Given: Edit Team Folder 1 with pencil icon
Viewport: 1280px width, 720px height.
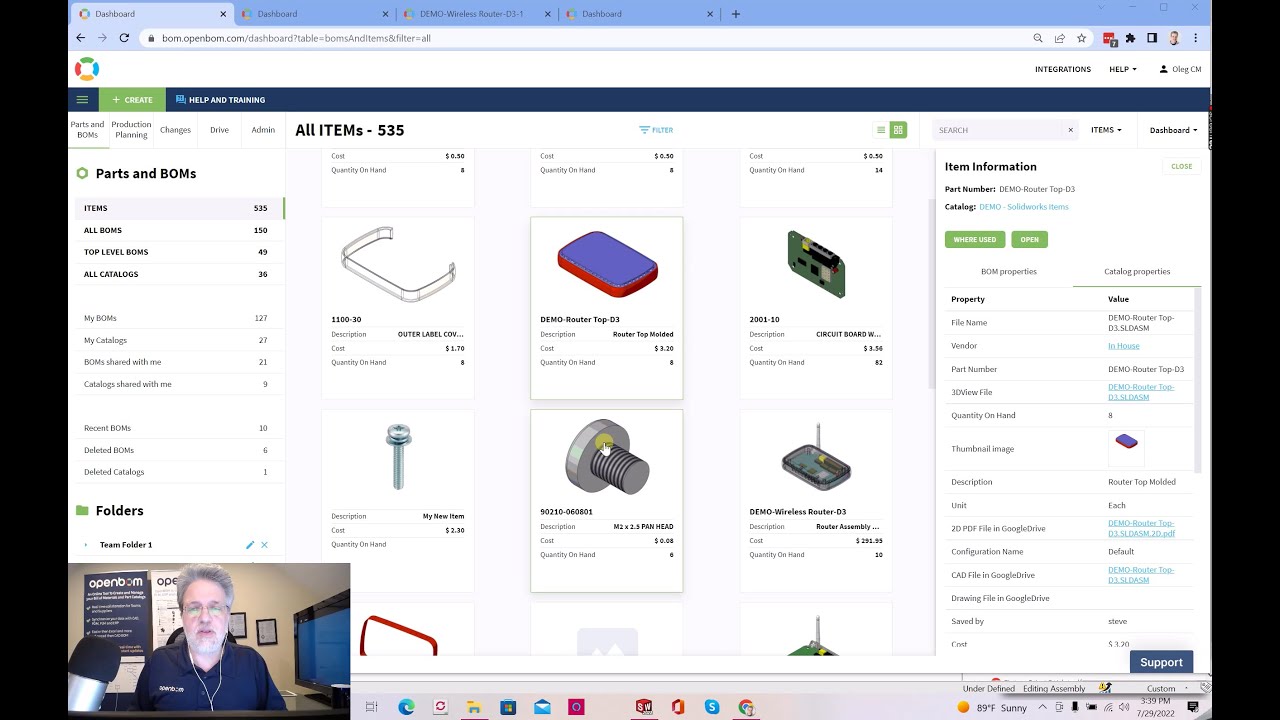Looking at the screenshot, I should [x=250, y=545].
